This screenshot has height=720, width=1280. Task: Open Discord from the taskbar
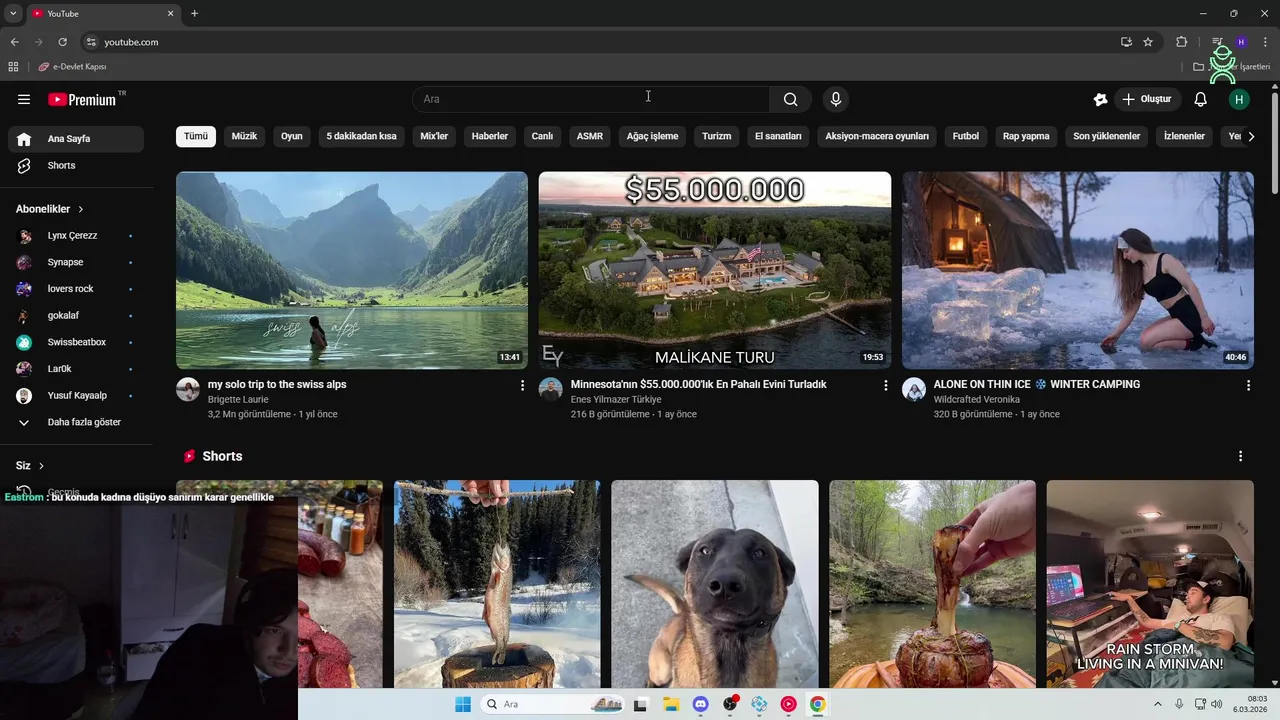click(700, 704)
